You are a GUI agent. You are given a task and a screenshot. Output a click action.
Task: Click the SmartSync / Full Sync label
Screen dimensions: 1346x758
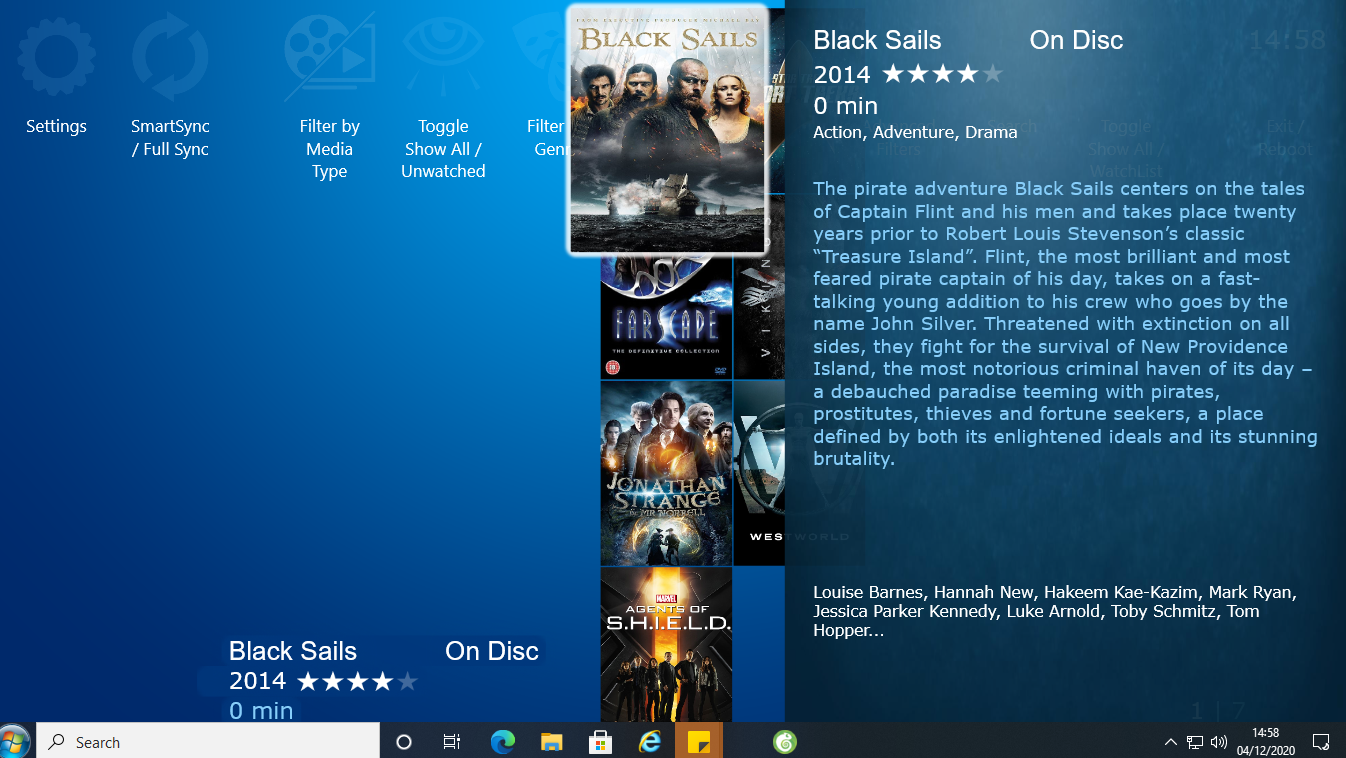(x=170, y=138)
